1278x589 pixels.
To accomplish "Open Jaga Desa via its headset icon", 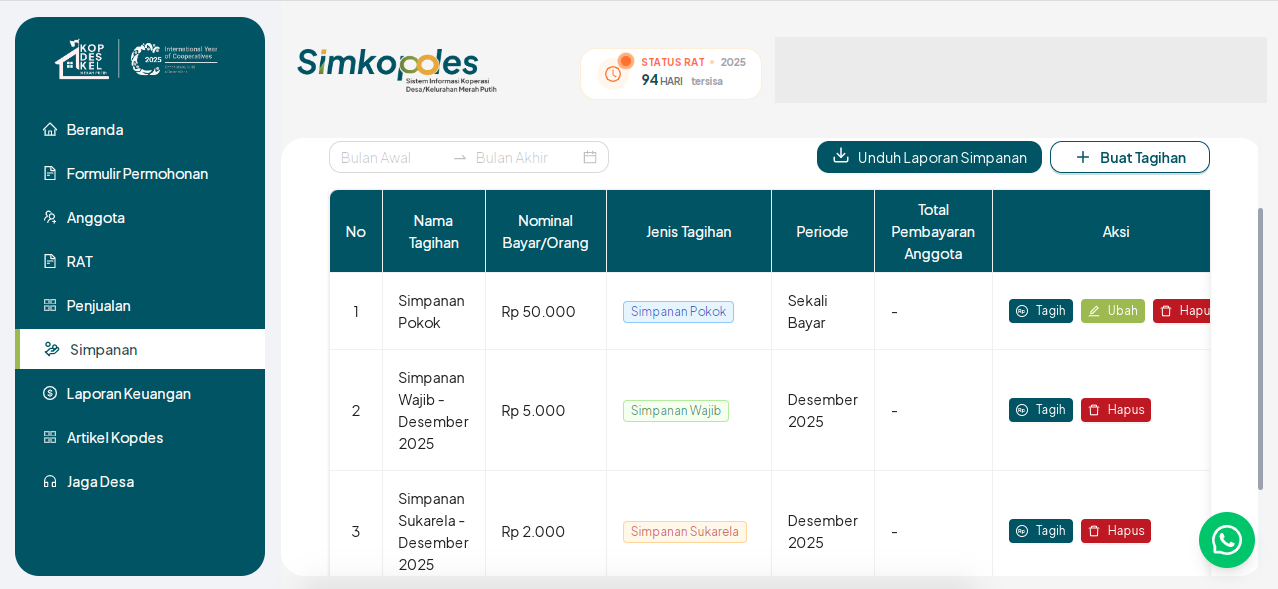I will click(48, 481).
